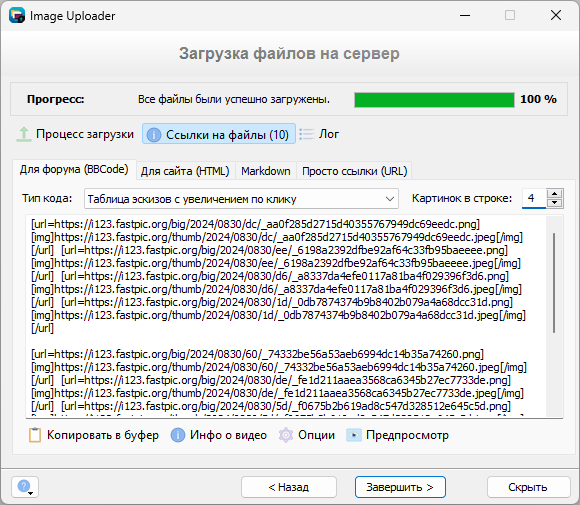Click the clipboard copy icon

point(35,435)
